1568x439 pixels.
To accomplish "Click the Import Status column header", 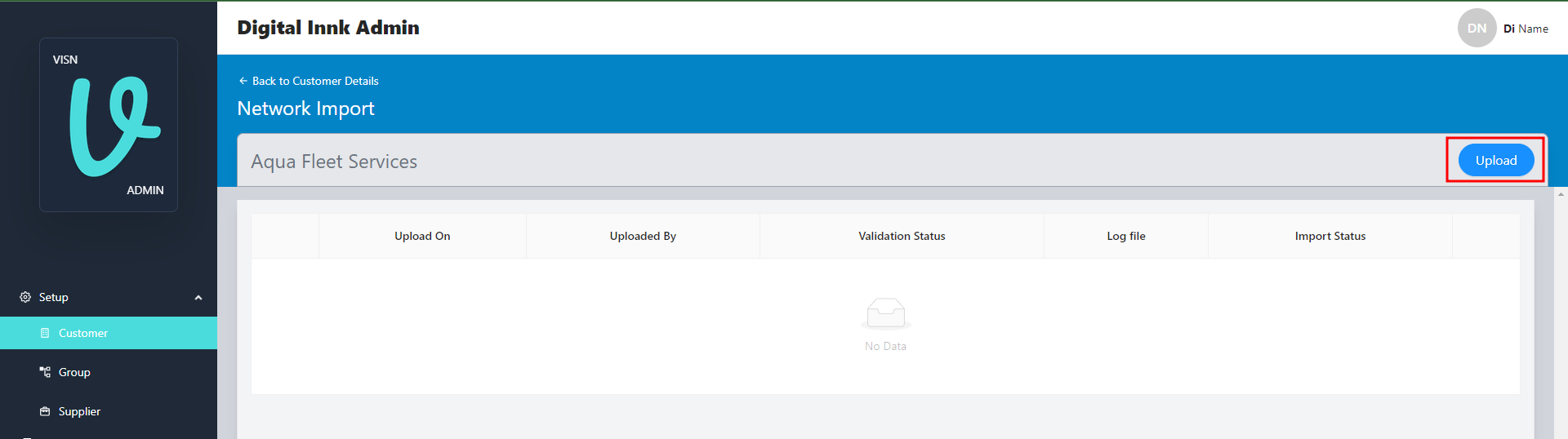I will point(1330,236).
